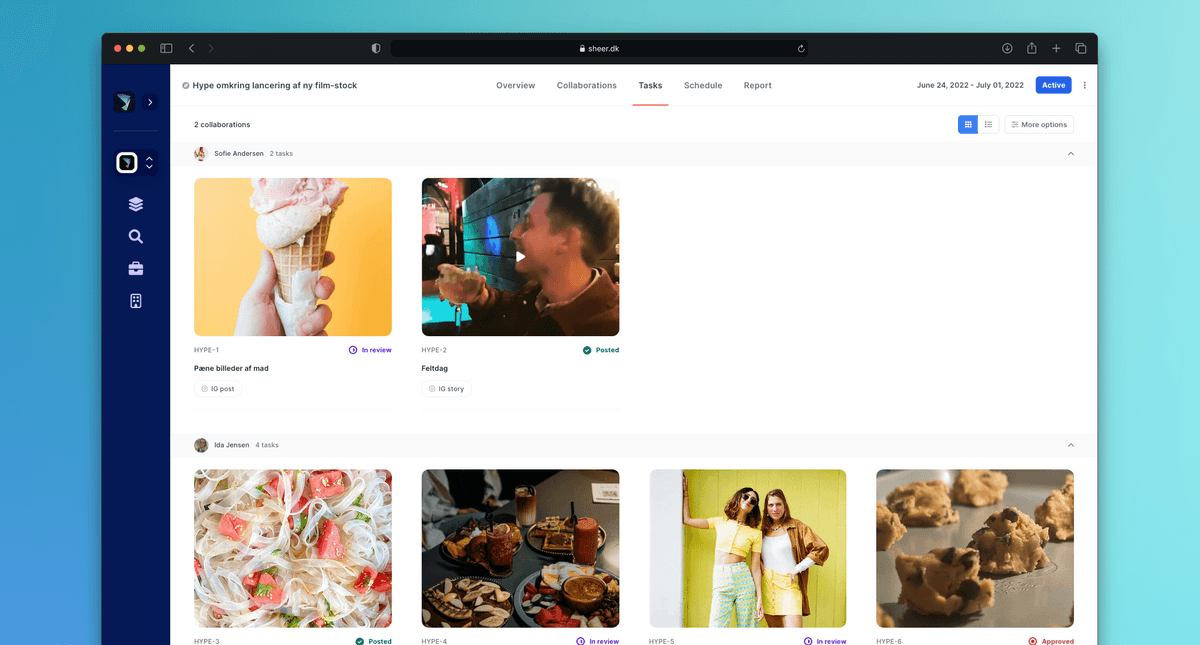Click the Active status button
Viewport: 1200px width, 645px height.
[1053, 85]
